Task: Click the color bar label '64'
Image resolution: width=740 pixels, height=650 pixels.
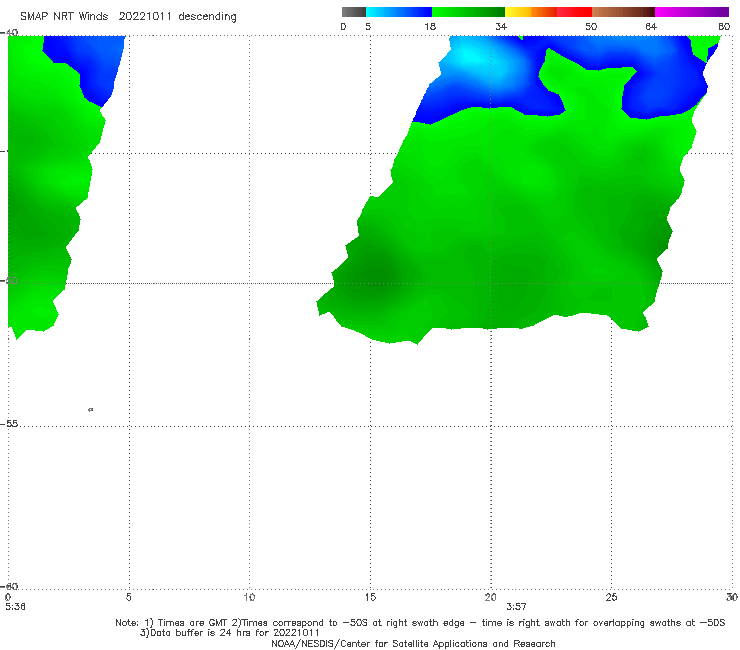Action: pos(651,27)
